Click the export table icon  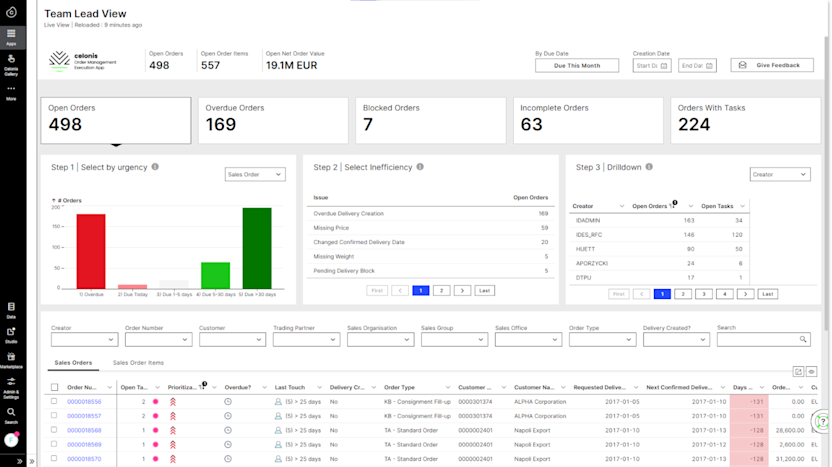pos(798,371)
